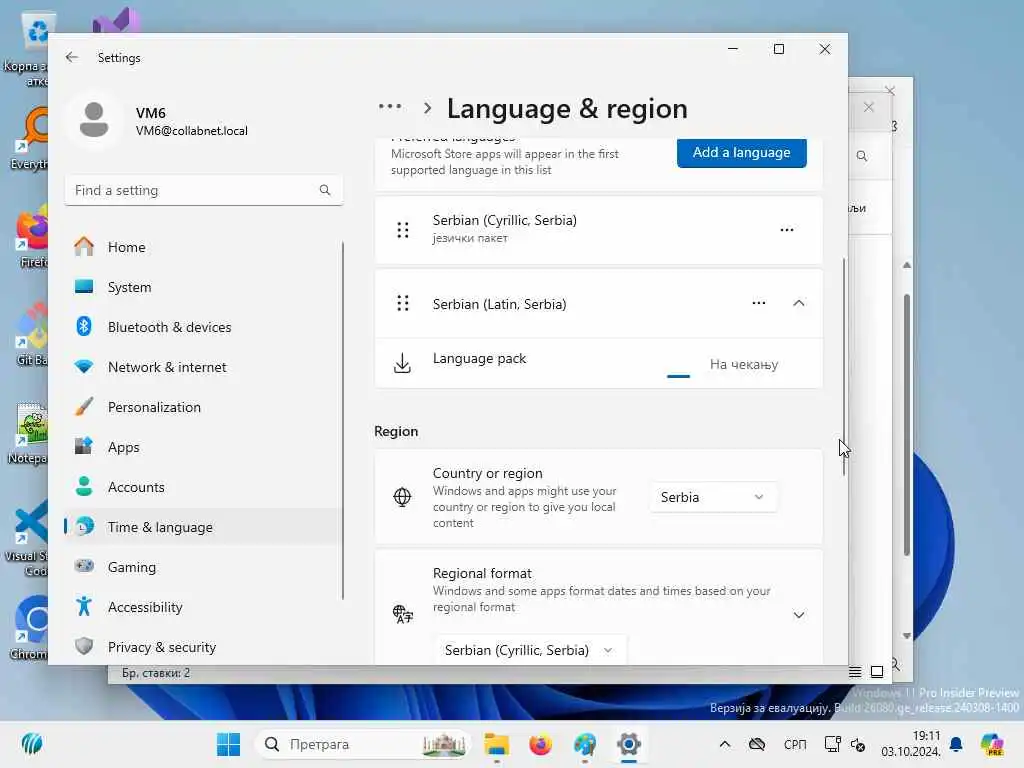Viewport: 1024px width, 768px height.
Task: Click the network status icon in system tray
Action: point(832,744)
